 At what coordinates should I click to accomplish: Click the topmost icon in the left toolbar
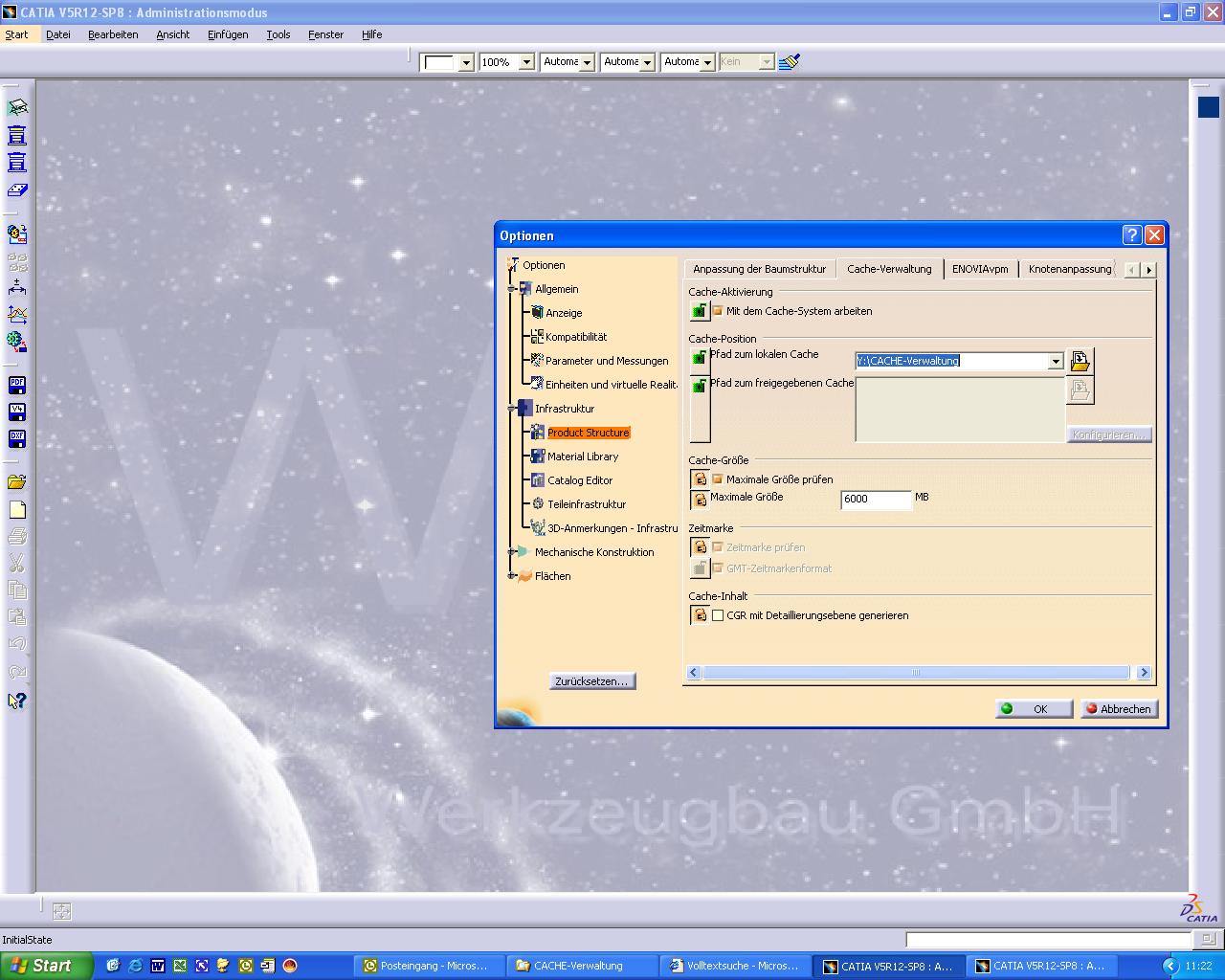coord(17,108)
